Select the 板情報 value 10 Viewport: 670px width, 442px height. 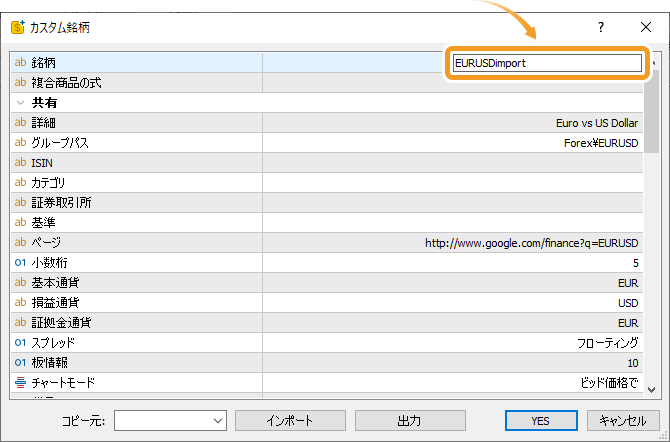[633, 363]
